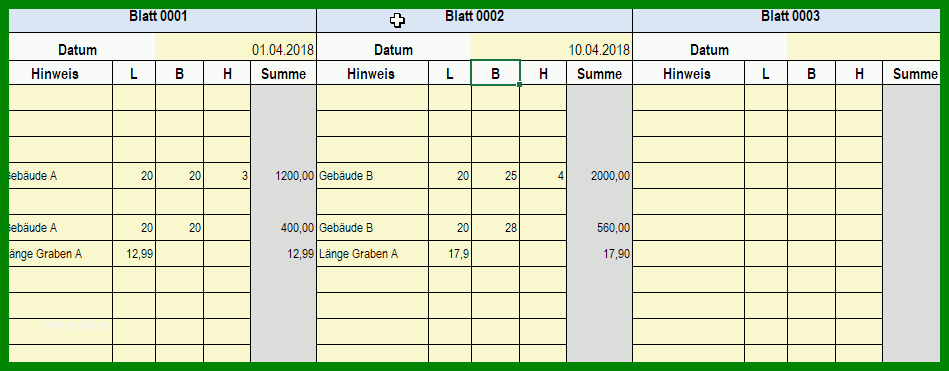Click the Summe value 400,00 cell
This screenshot has height=371, width=949.
283,228
